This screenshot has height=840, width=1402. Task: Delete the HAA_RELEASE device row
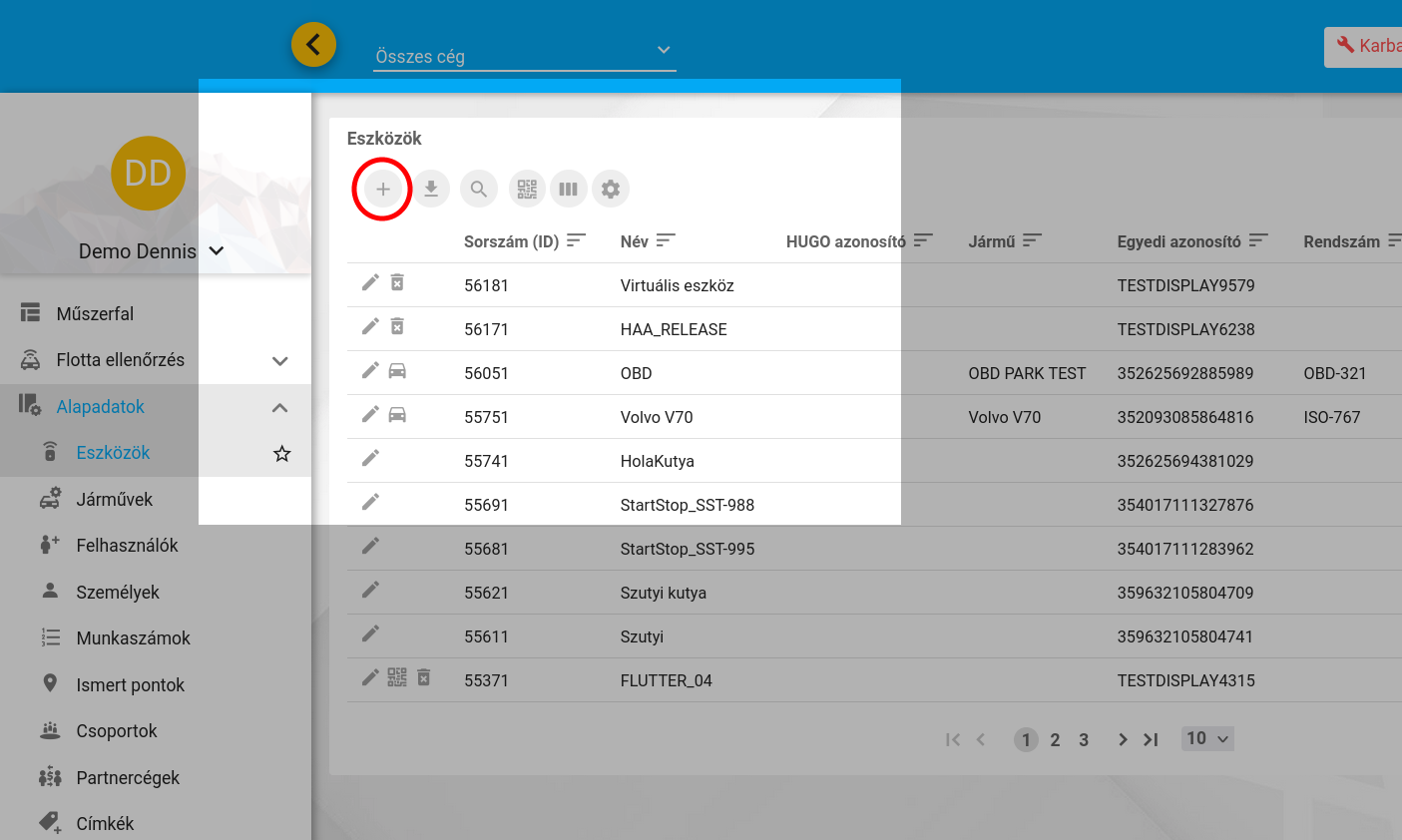[x=397, y=327]
